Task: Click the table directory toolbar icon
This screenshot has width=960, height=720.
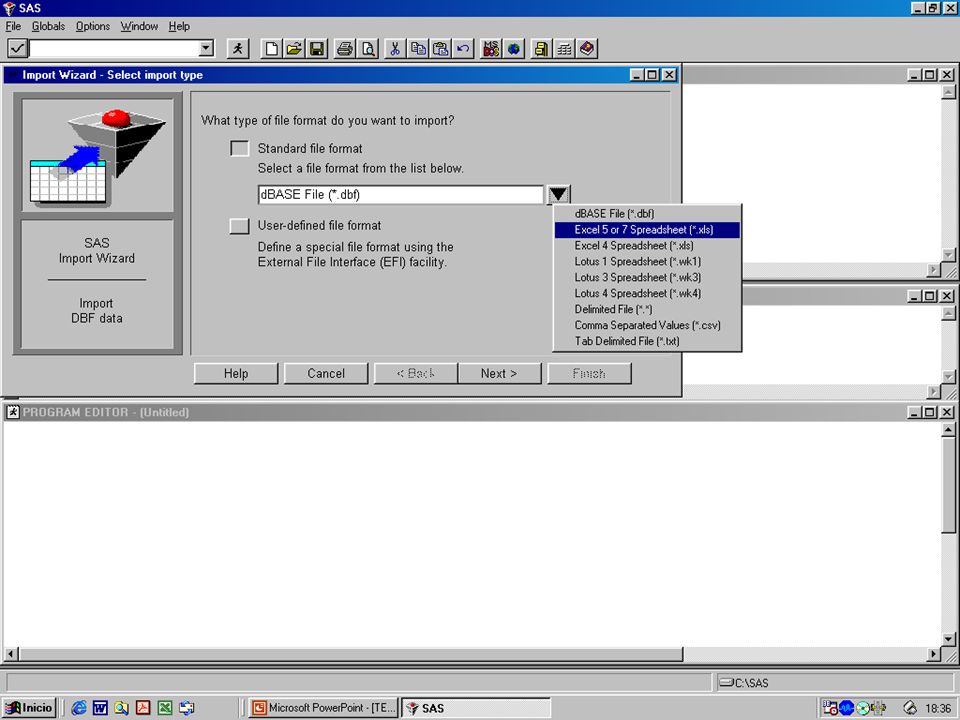Action: (564, 48)
